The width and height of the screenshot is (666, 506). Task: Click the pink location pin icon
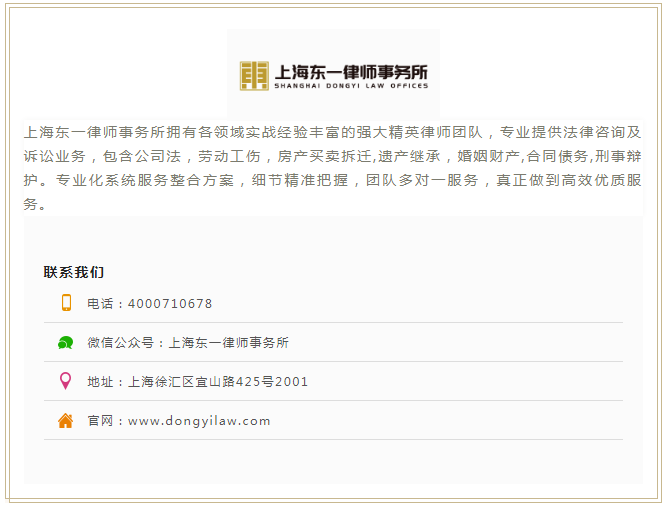tap(66, 381)
